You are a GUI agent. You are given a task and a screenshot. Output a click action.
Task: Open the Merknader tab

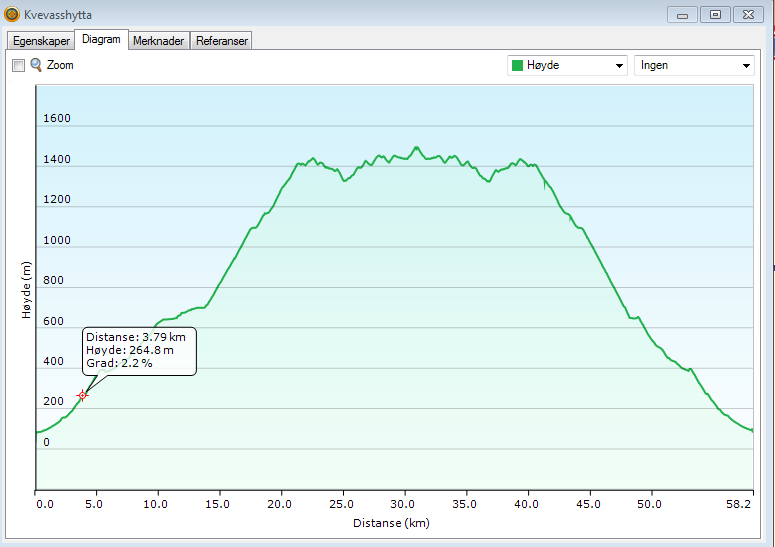click(x=159, y=41)
